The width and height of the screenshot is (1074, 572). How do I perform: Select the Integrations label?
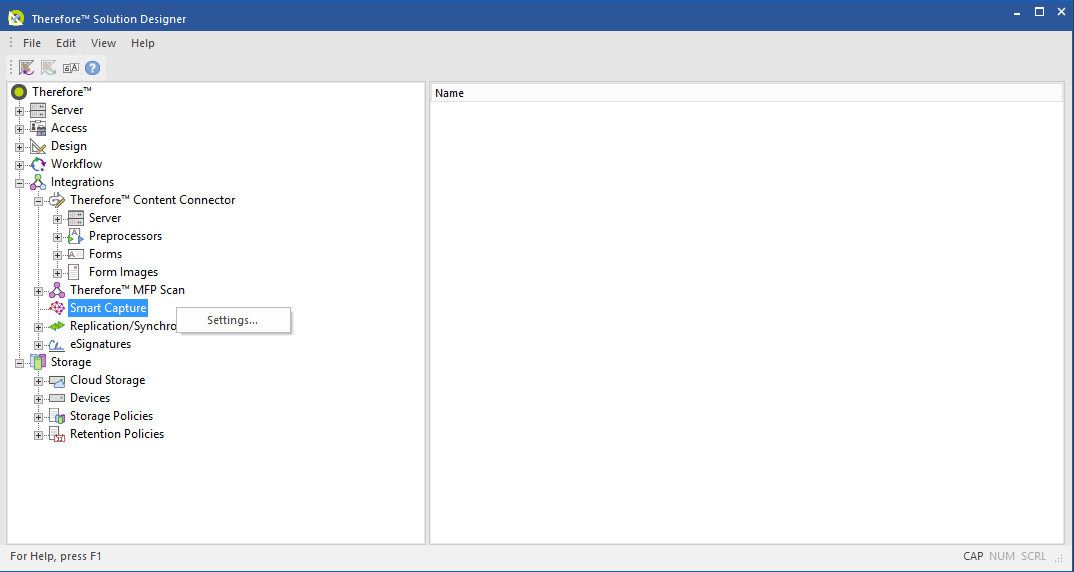tap(82, 182)
